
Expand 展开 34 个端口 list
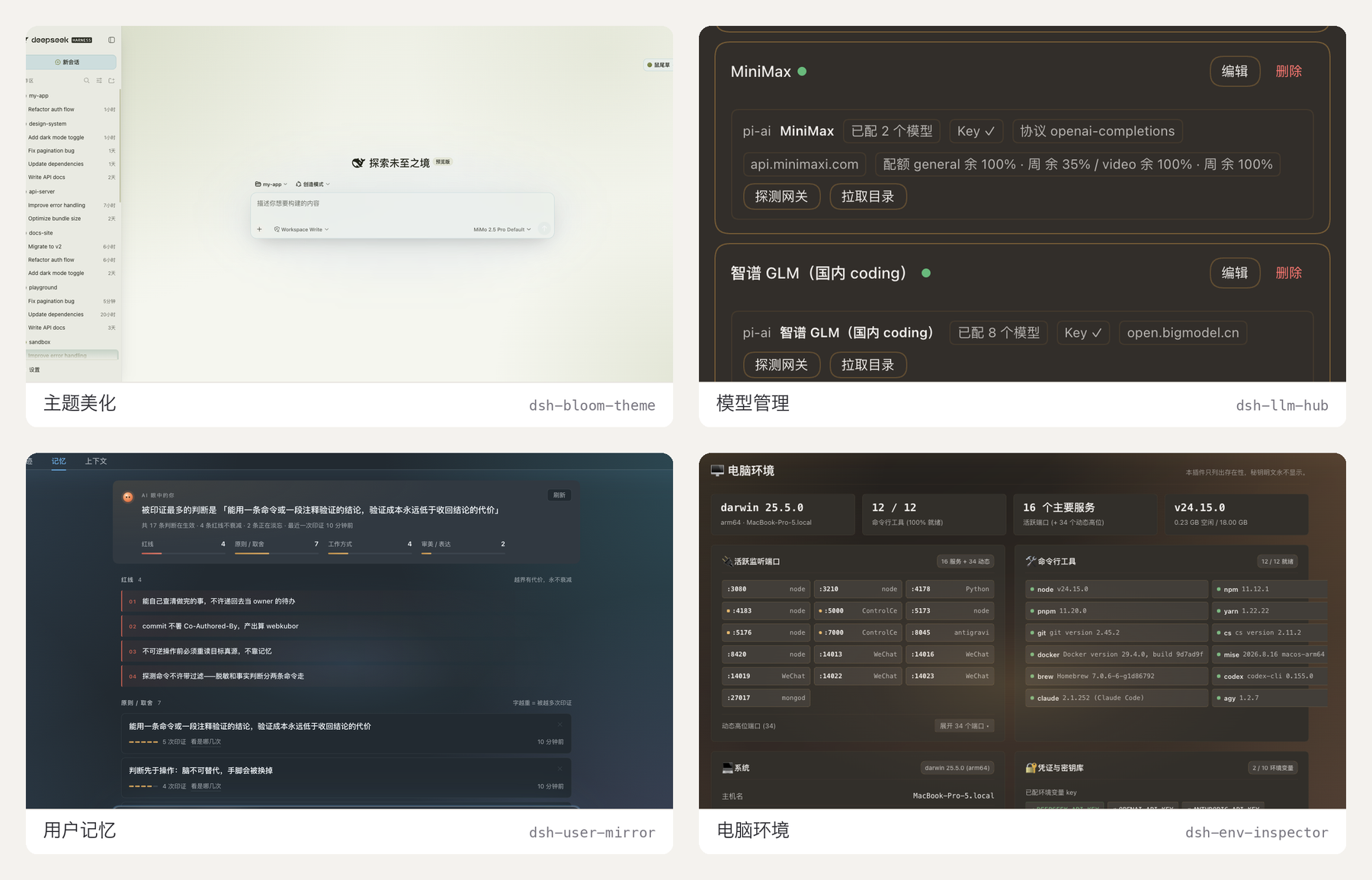pyautogui.click(x=964, y=725)
